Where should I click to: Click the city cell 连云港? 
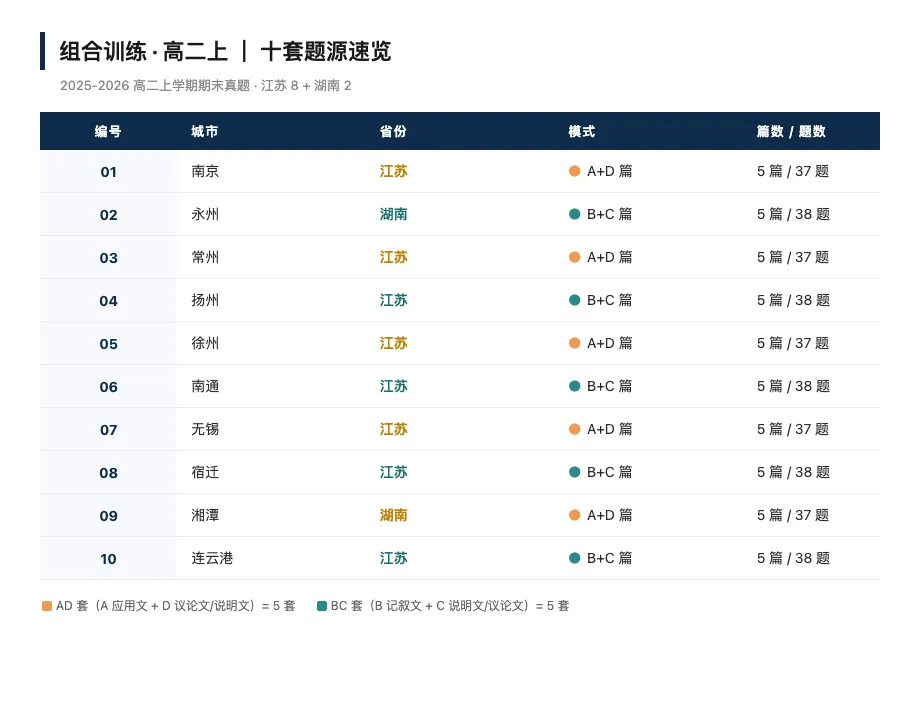(212, 558)
